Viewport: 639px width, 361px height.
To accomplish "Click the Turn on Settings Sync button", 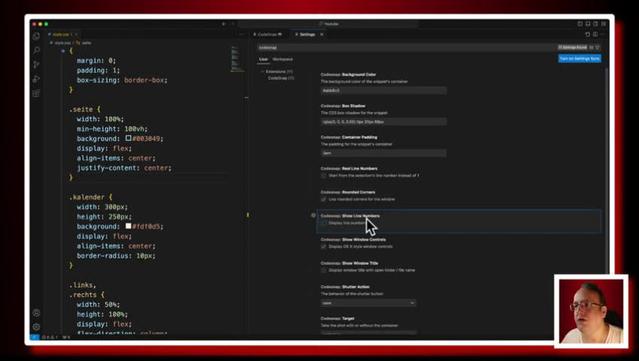I will (580, 59).
